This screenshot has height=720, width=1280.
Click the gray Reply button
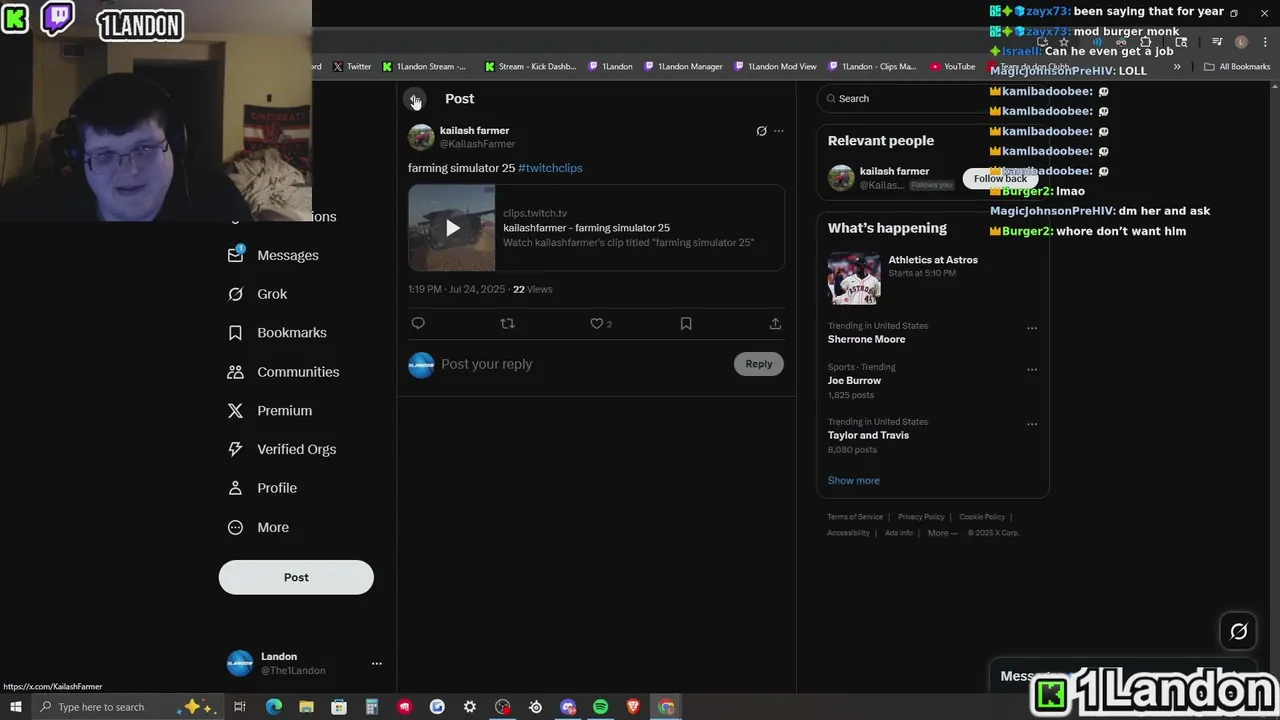759,364
